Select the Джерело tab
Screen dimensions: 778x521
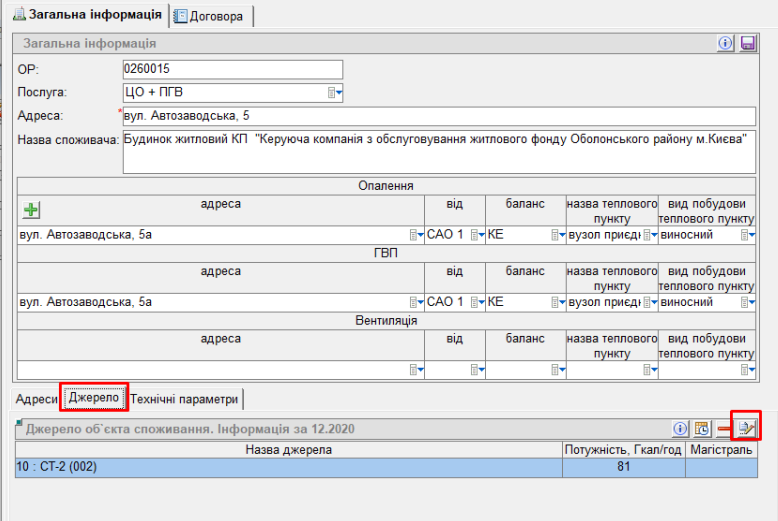pyautogui.click(x=94, y=399)
